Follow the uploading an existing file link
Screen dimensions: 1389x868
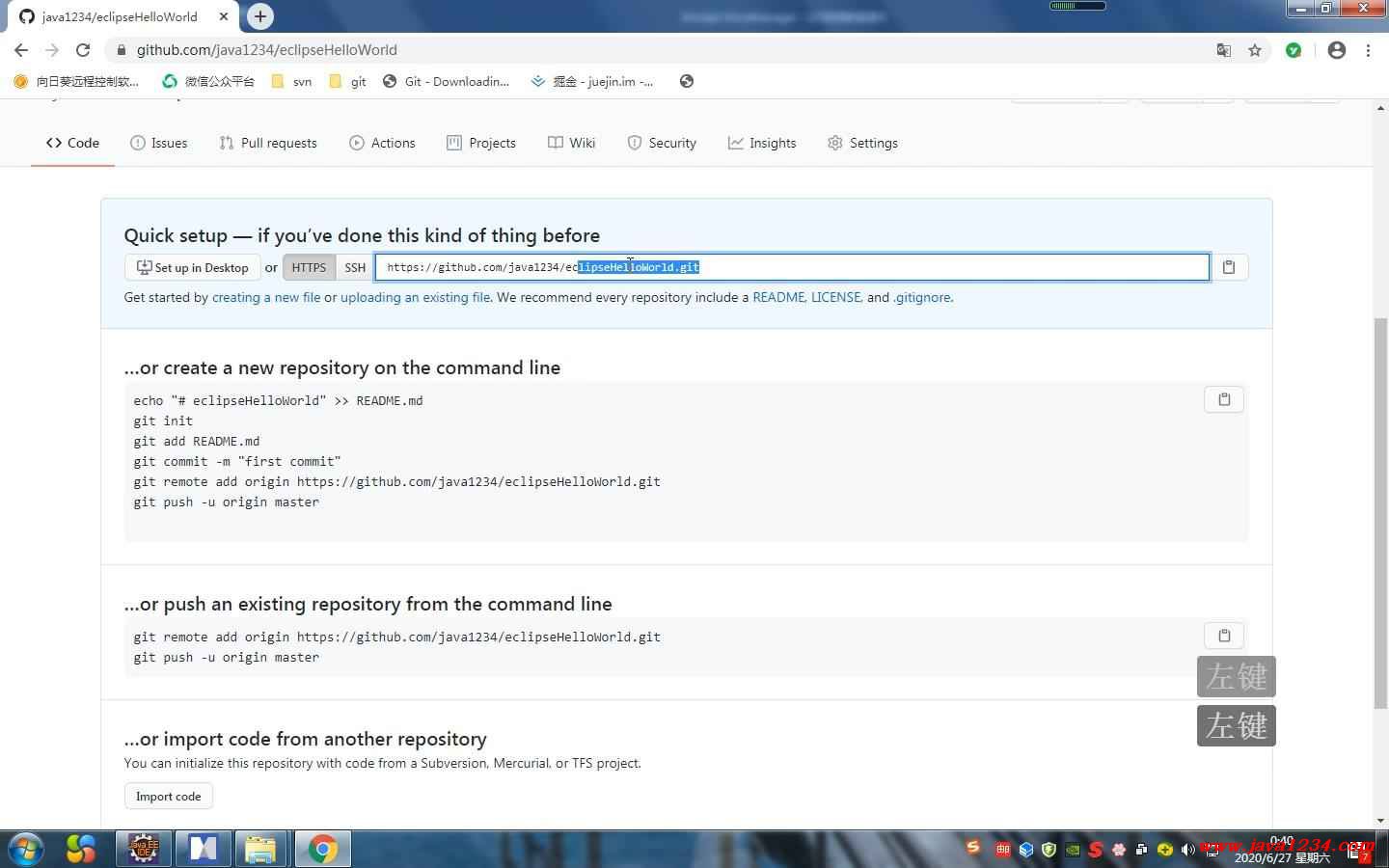tap(415, 297)
